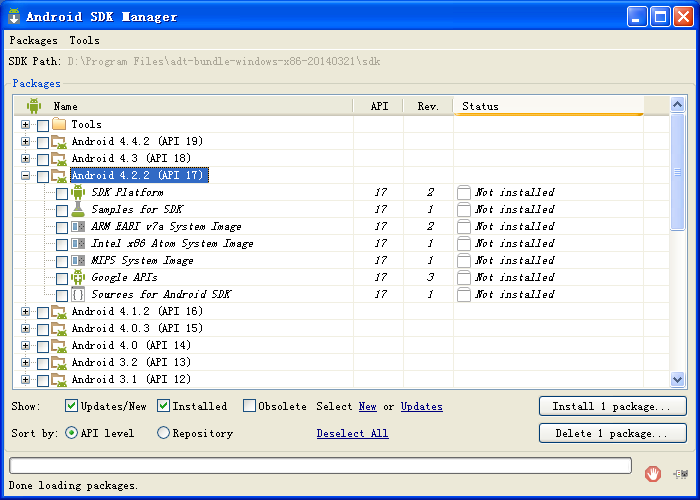The height and width of the screenshot is (500, 700).
Task: Click the Android robot icon in Name header
Action: [x=33, y=106]
